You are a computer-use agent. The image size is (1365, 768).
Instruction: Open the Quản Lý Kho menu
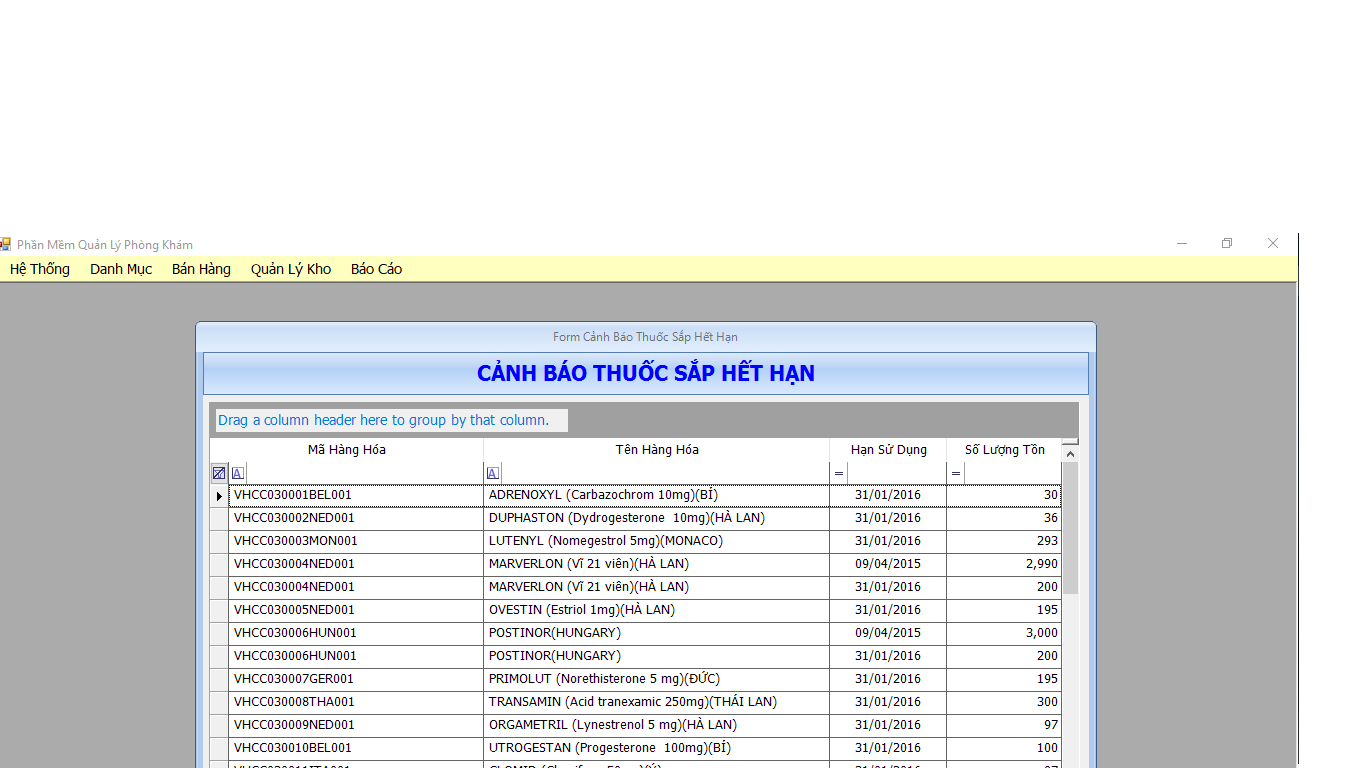tap(291, 269)
